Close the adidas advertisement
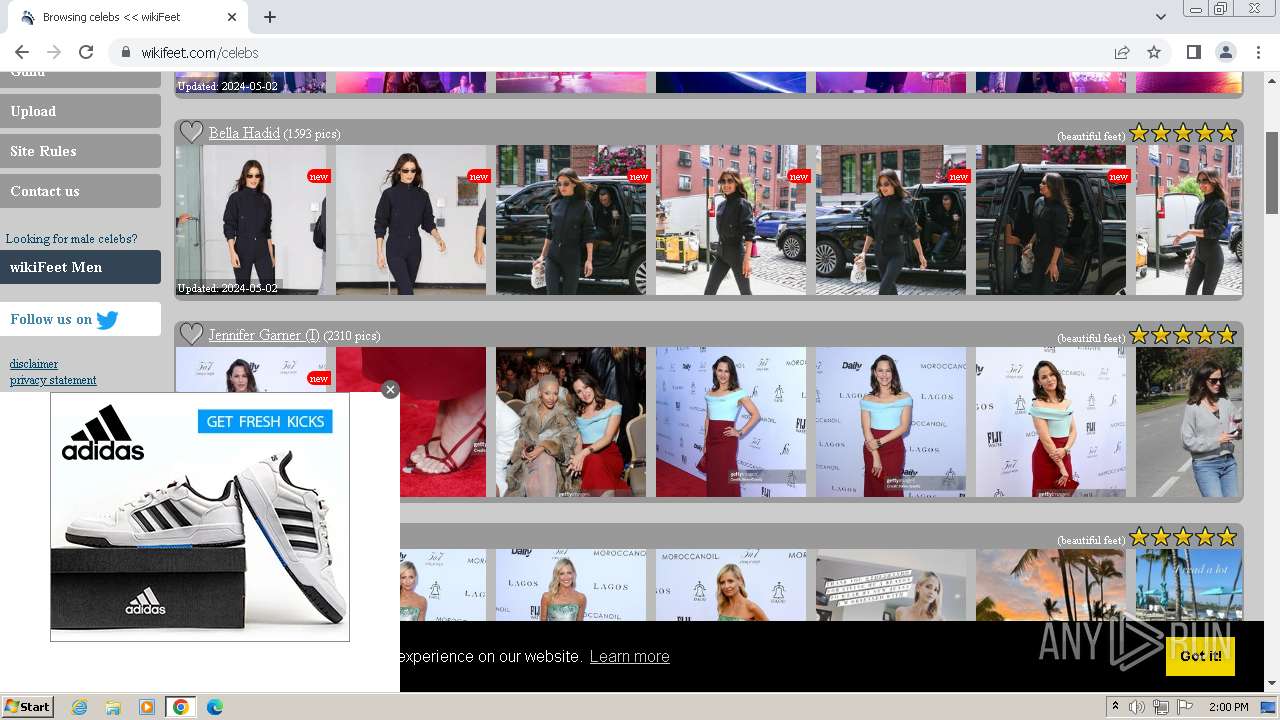 (390, 390)
